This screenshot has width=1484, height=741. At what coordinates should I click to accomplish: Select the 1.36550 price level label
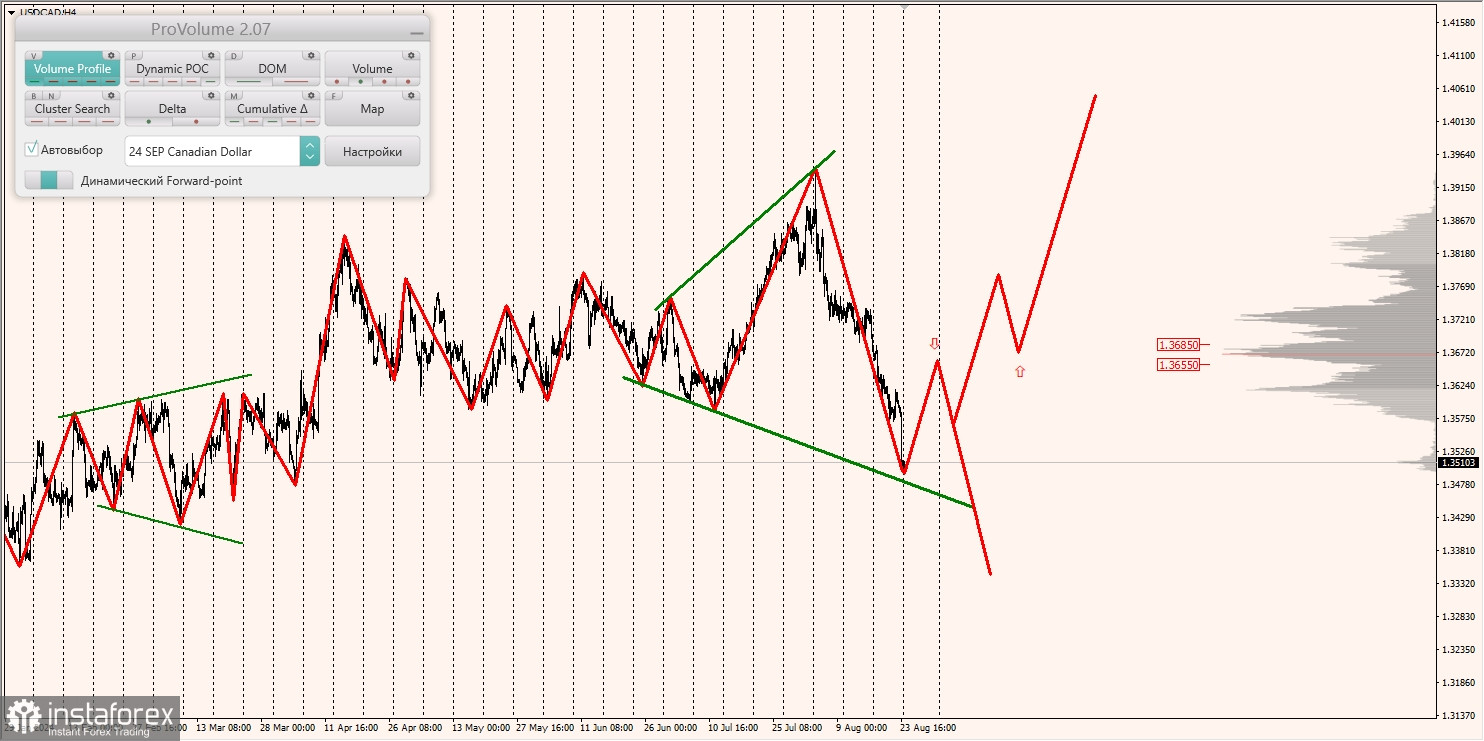[x=1178, y=365]
